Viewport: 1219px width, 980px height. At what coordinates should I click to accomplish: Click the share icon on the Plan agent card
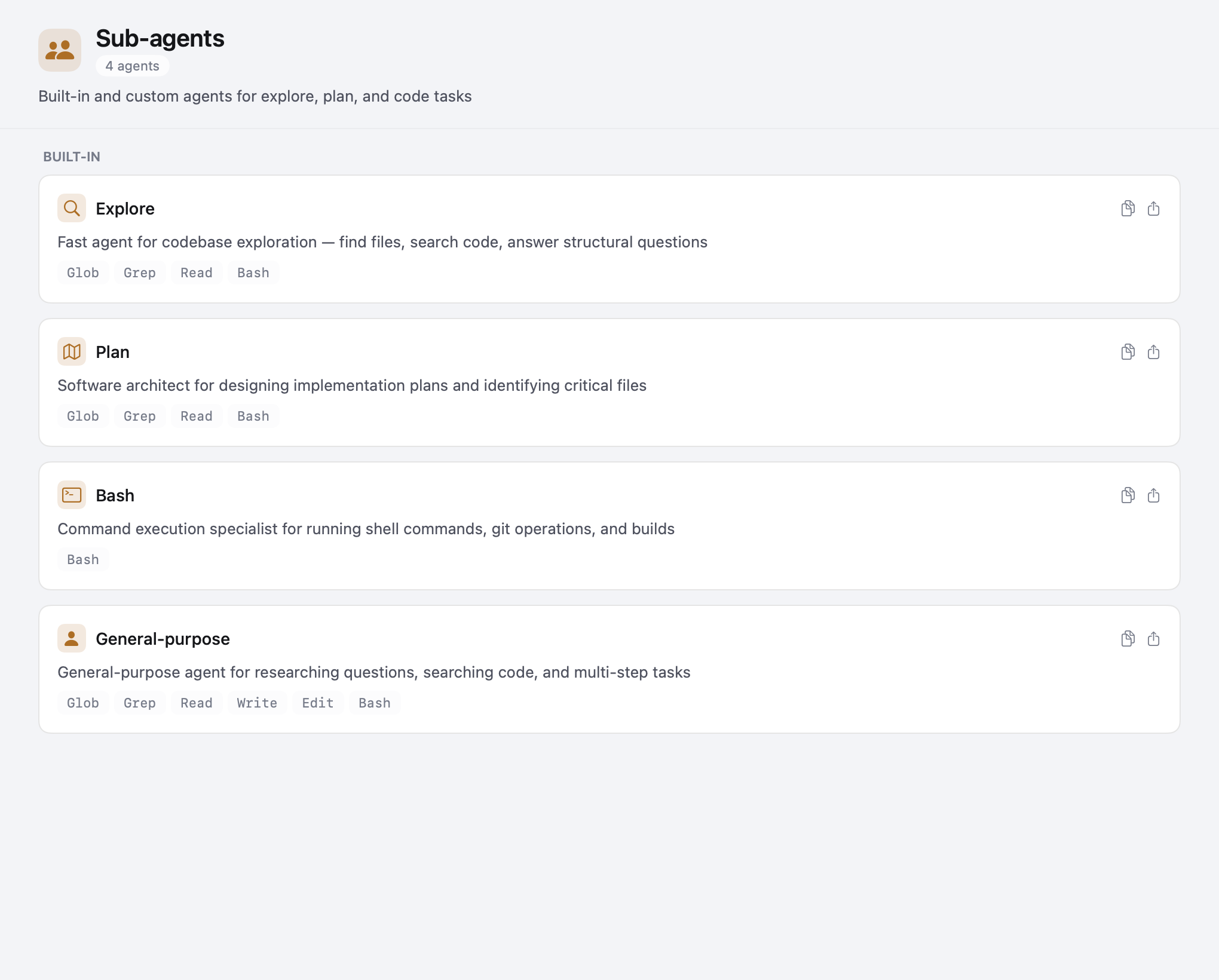click(x=1154, y=352)
